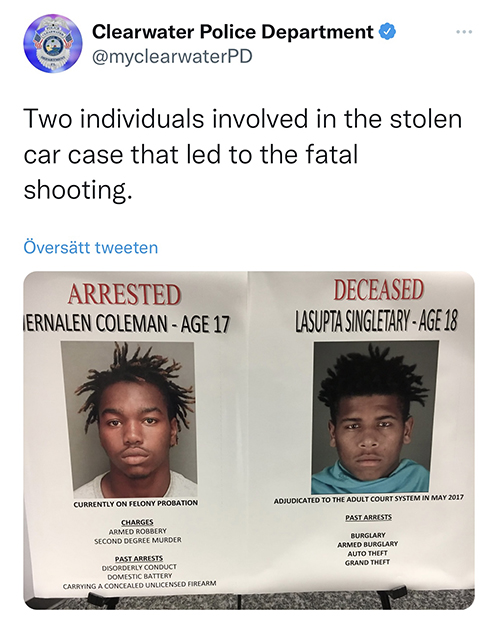Click the underlined CHARGES heading
The image size is (498, 630).
click(137, 522)
